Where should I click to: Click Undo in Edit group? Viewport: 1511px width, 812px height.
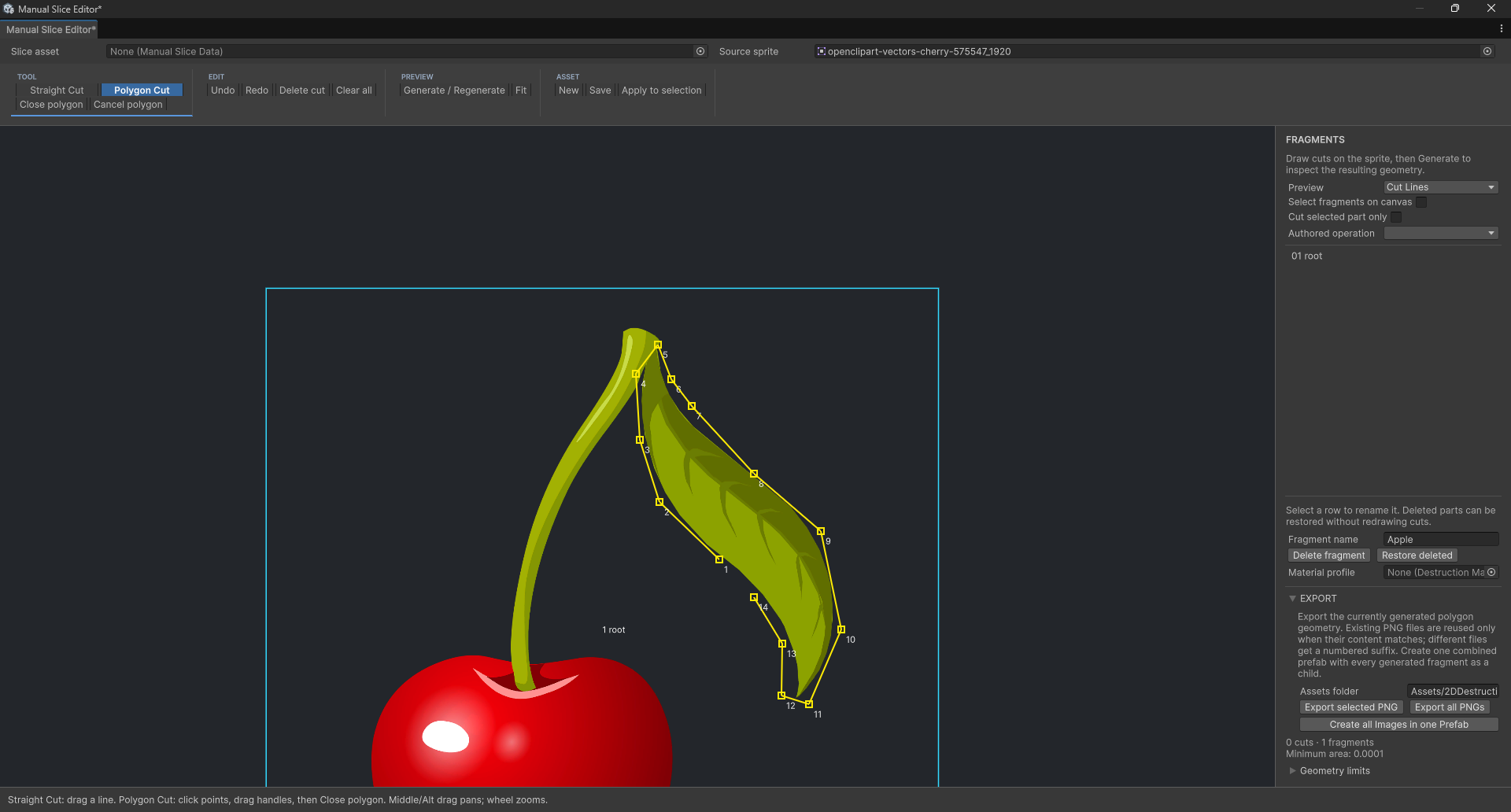[x=223, y=90]
